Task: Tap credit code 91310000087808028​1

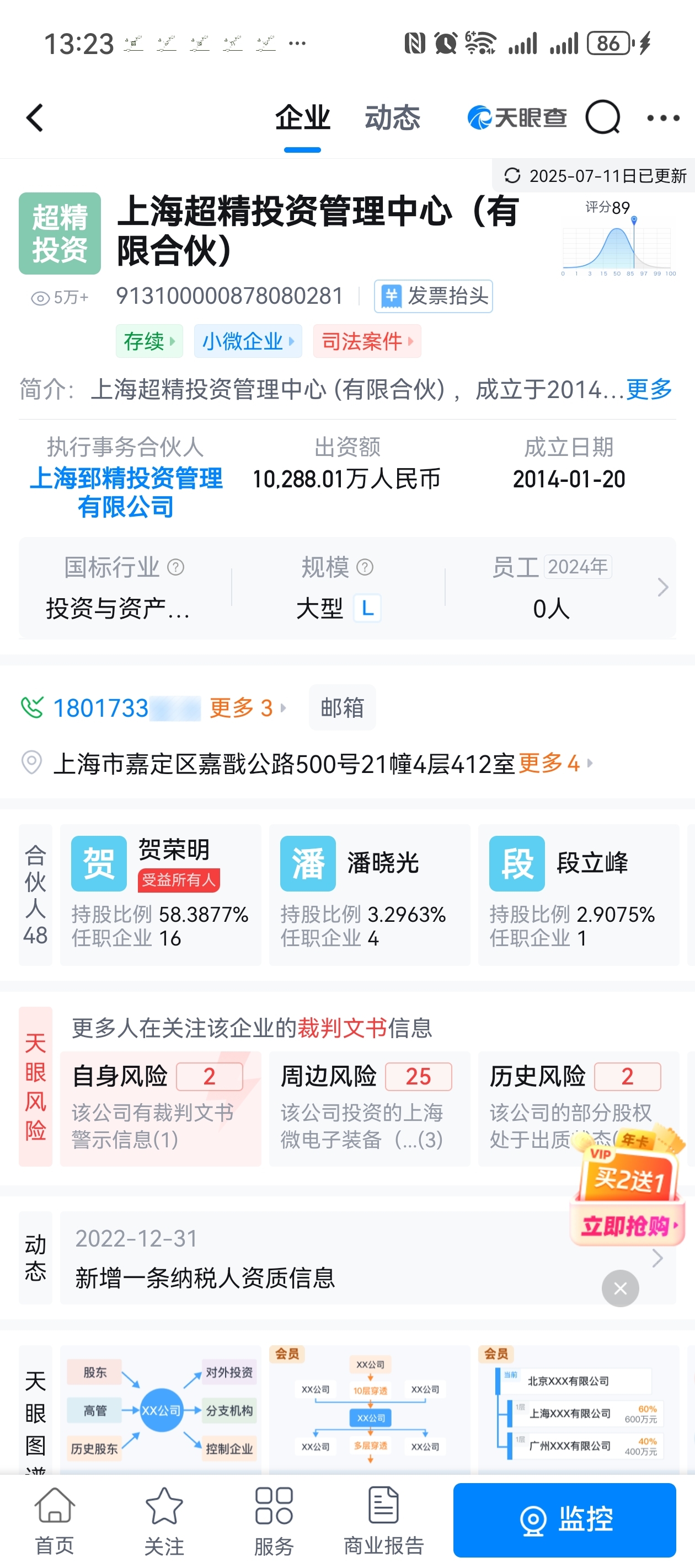Action: [229, 296]
